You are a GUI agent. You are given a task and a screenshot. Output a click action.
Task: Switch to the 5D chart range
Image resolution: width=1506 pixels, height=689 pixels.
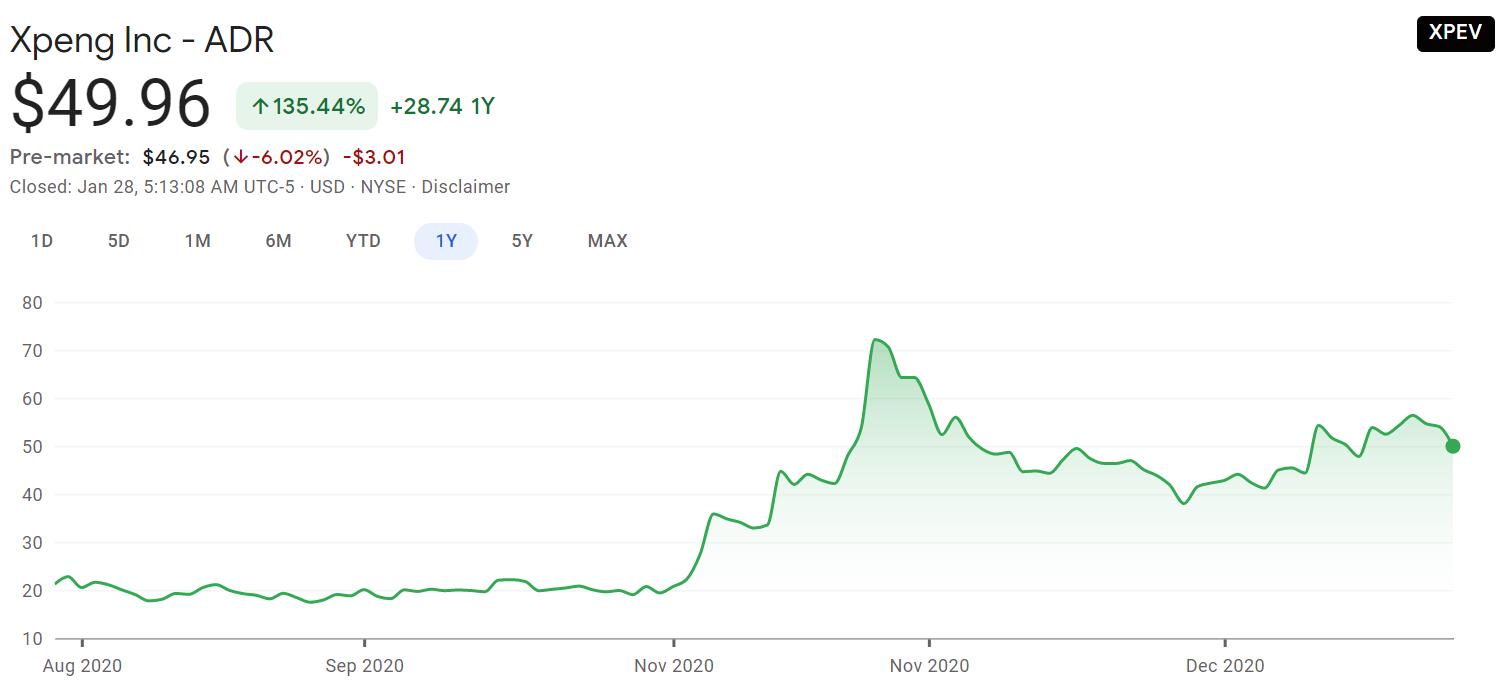pyautogui.click(x=119, y=241)
